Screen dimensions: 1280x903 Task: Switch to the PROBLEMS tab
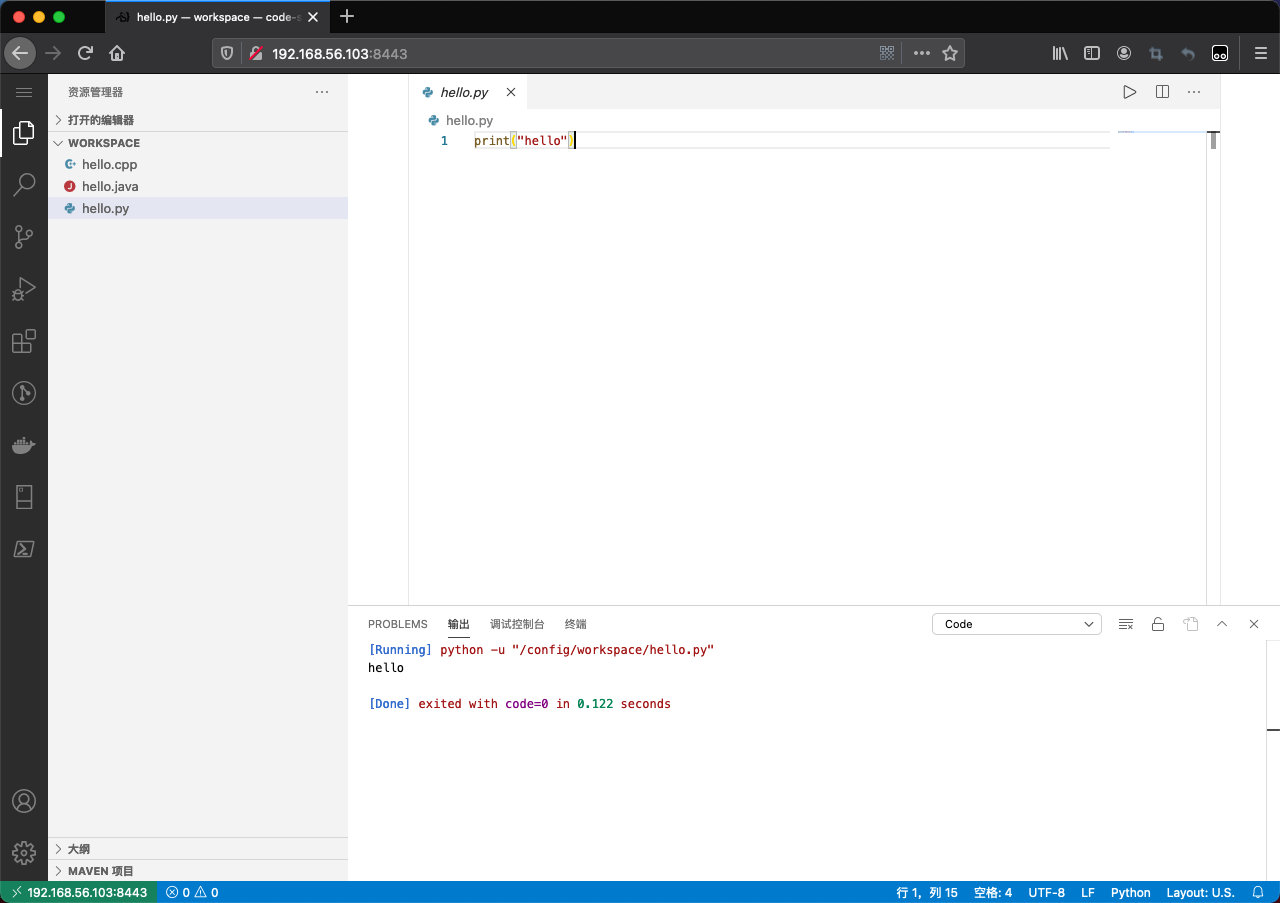tap(397, 624)
